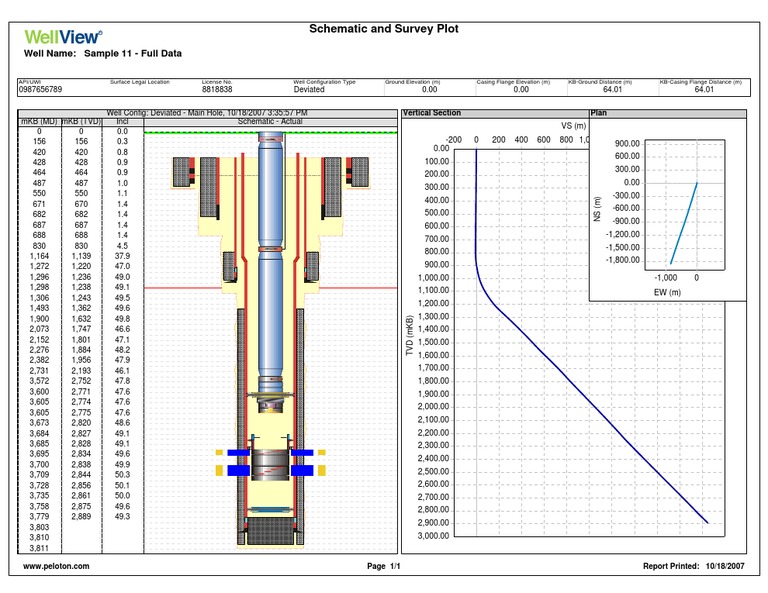Click the KB-Ground Distance value 64.01

tap(612, 89)
